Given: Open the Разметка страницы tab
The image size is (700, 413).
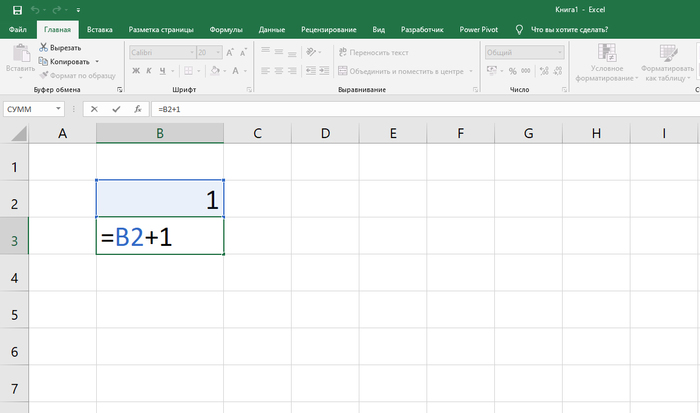Looking at the screenshot, I should coord(161,29).
